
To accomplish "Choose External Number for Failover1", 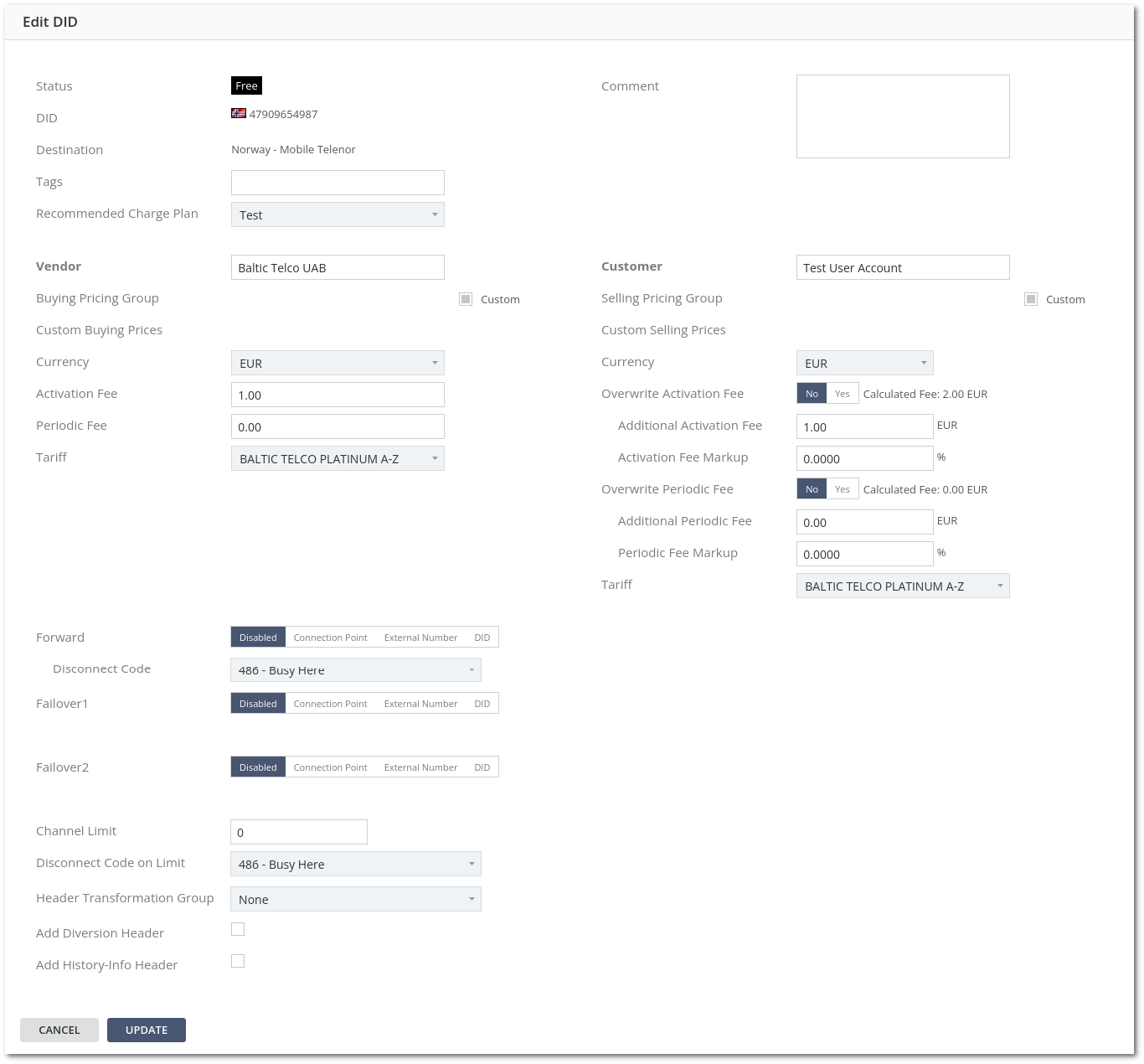I will pyautogui.click(x=420, y=704).
